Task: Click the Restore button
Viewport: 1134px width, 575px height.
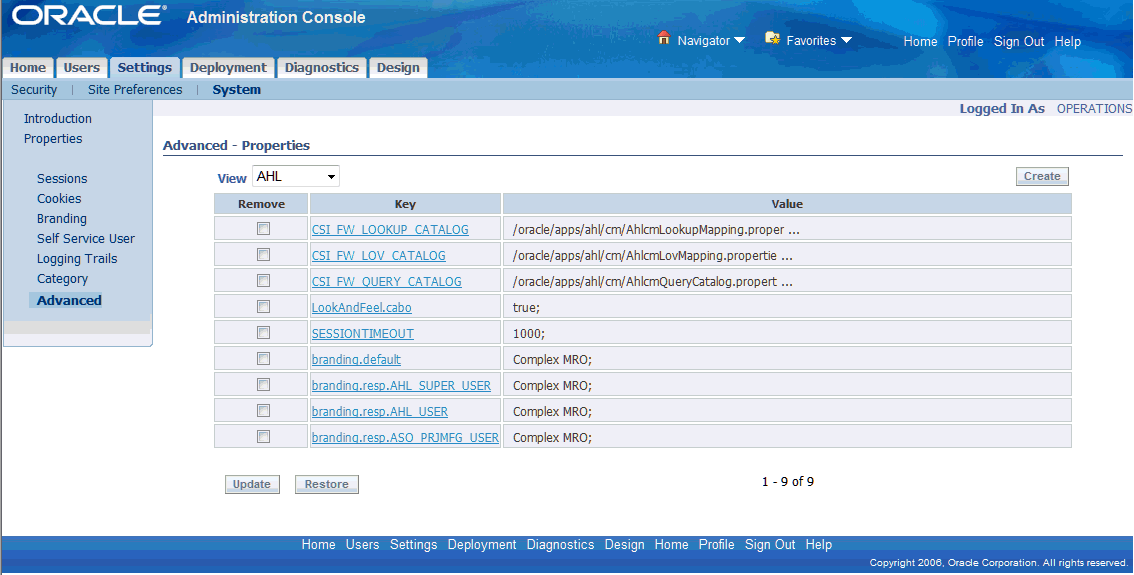Action: click(327, 485)
